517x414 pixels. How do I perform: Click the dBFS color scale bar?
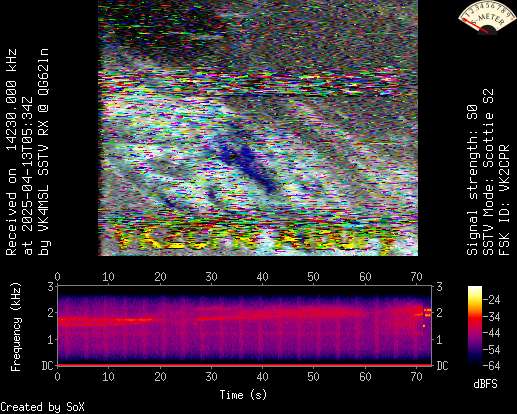[x=475, y=326]
